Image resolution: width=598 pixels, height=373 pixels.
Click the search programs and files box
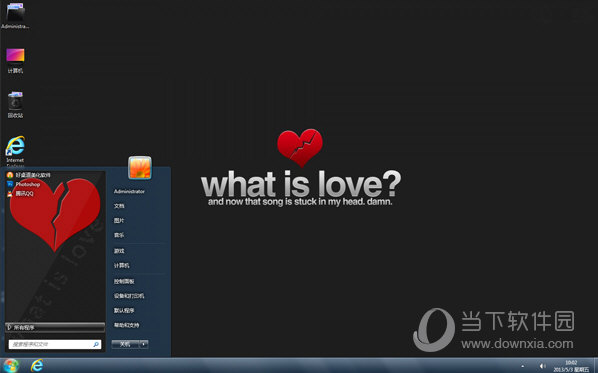55,344
